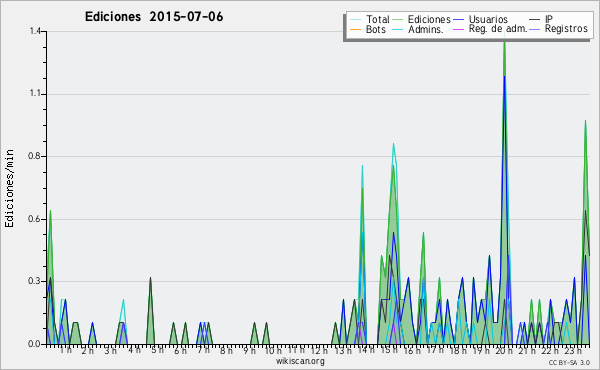The width and height of the screenshot is (600, 370).
Task: Click the '23 h' x-axis label
Action: [573, 350]
